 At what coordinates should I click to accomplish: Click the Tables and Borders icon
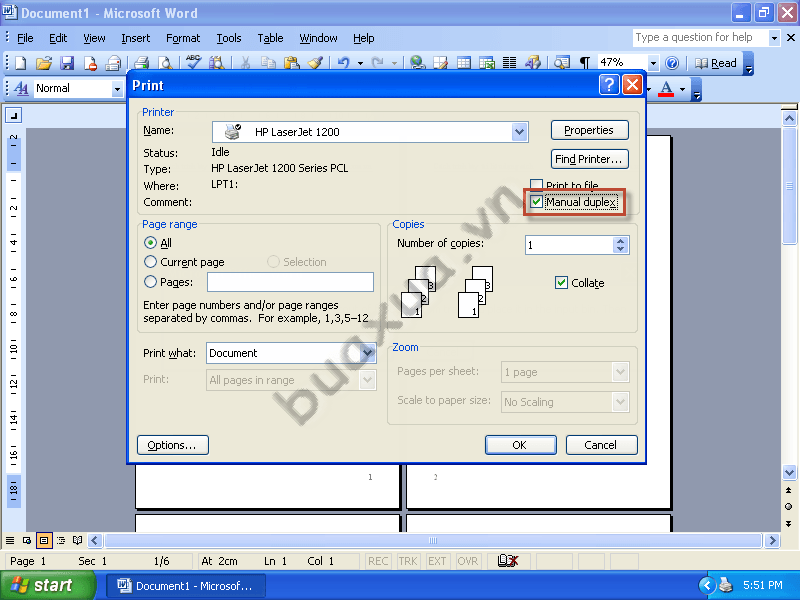point(440,63)
